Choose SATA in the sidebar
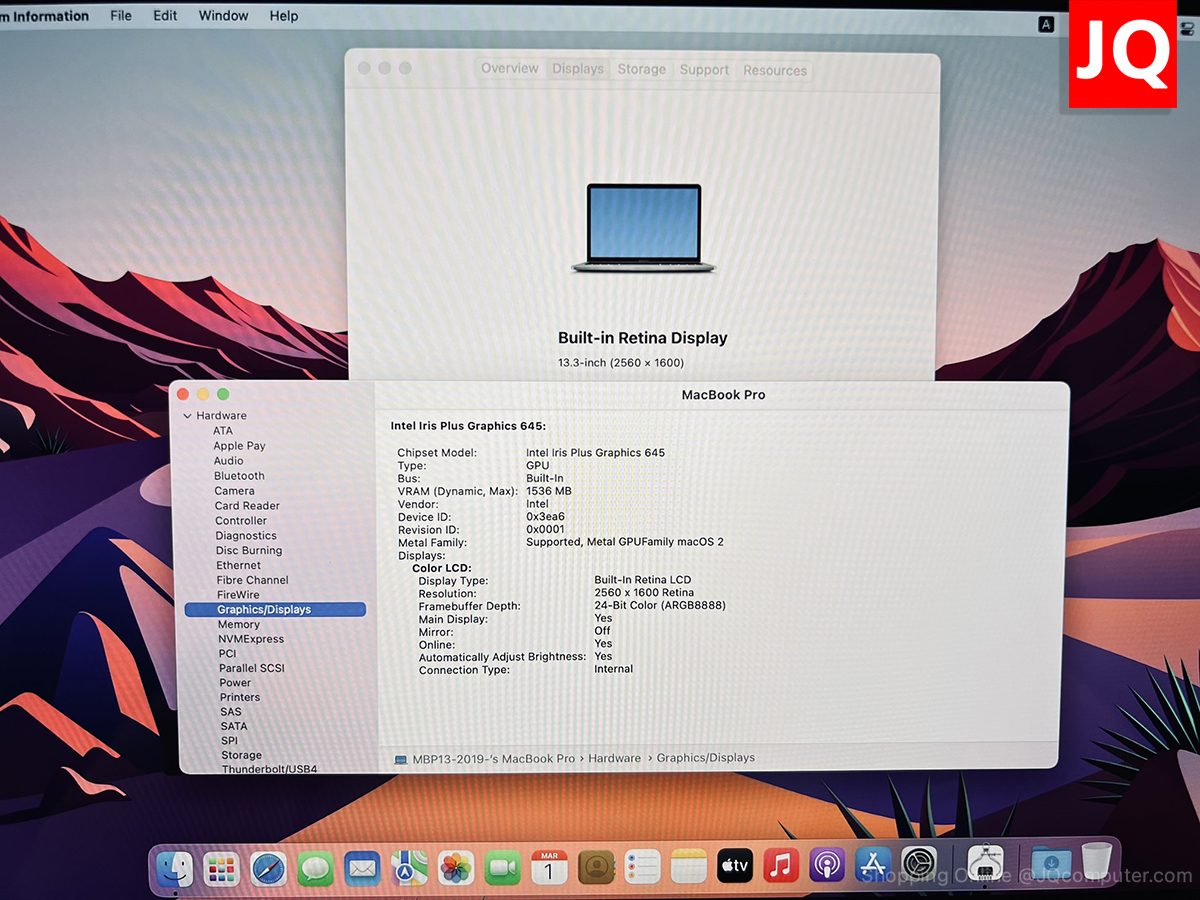This screenshot has height=900, width=1200. (x=234, y=726)
